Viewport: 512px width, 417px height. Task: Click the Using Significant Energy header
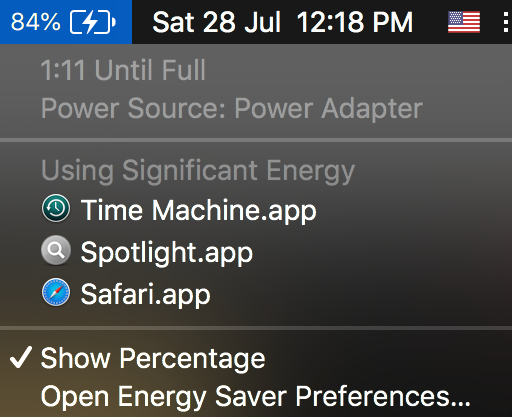pos(198,170)
